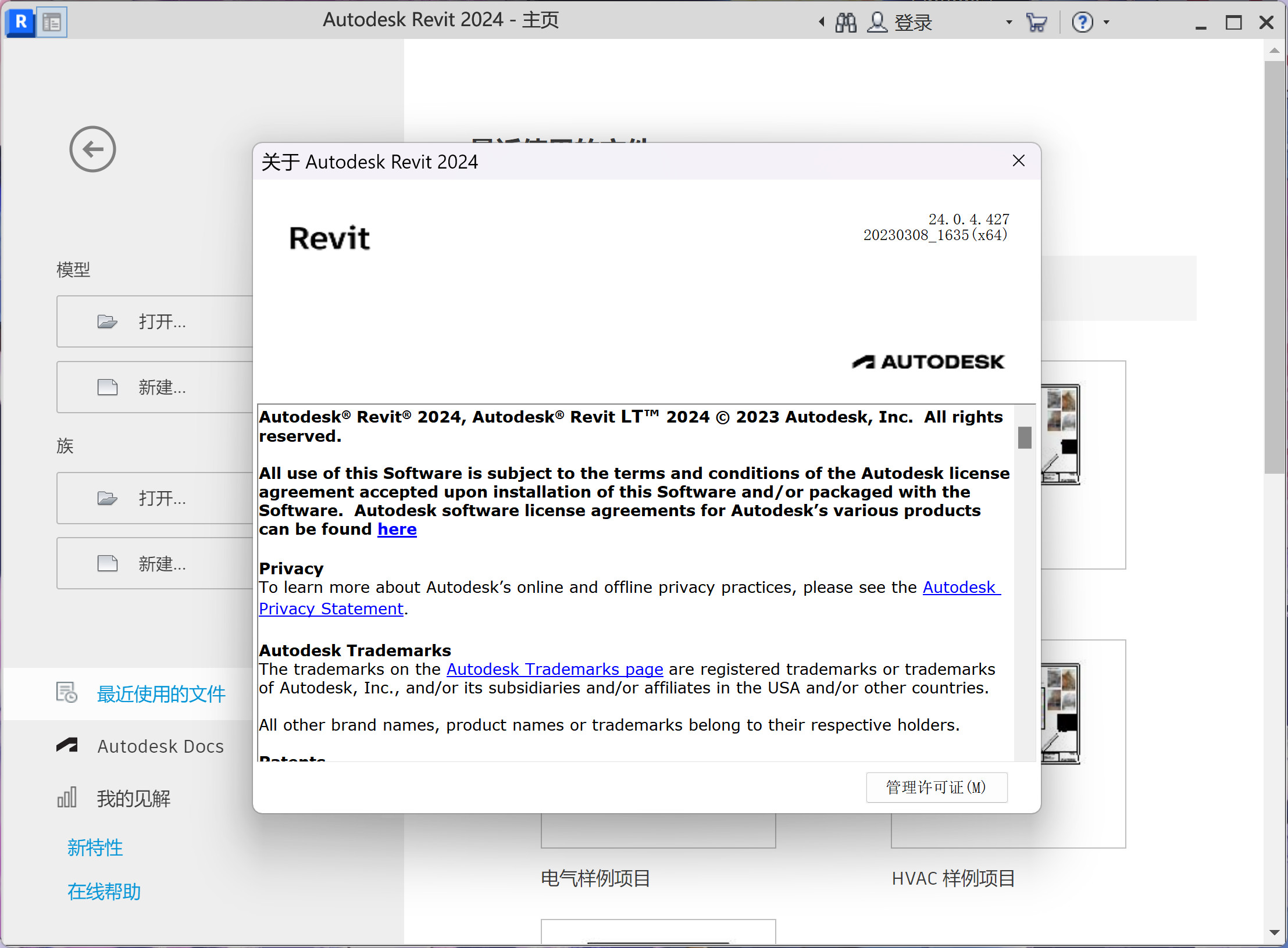Open the home page panel icon in title bar
The image size is (1288, 948).
pyautogui.click(x=52, y=22)
